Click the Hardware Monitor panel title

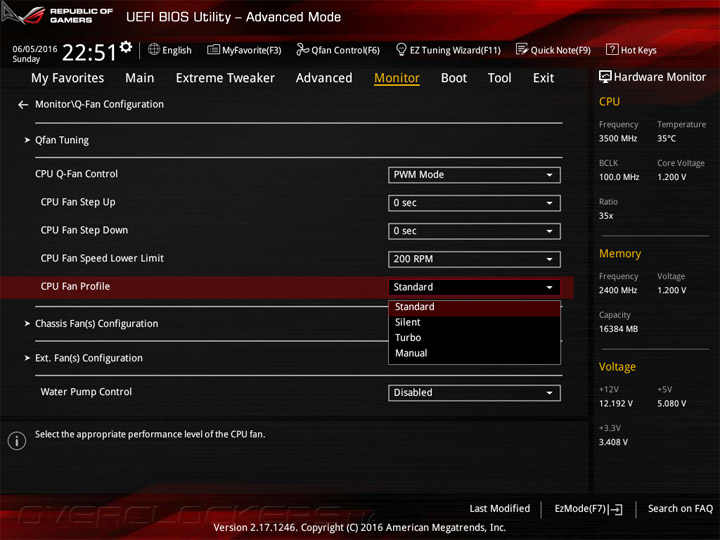pyautogui.click(x=659, y=77)
